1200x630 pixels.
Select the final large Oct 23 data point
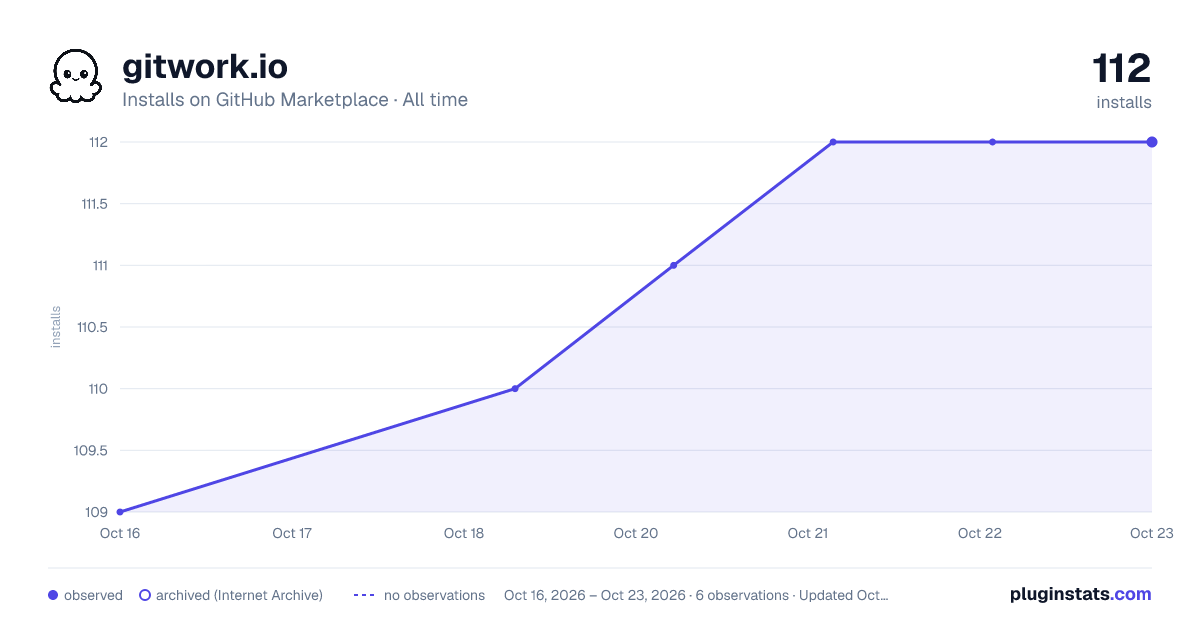[1152, 142]
